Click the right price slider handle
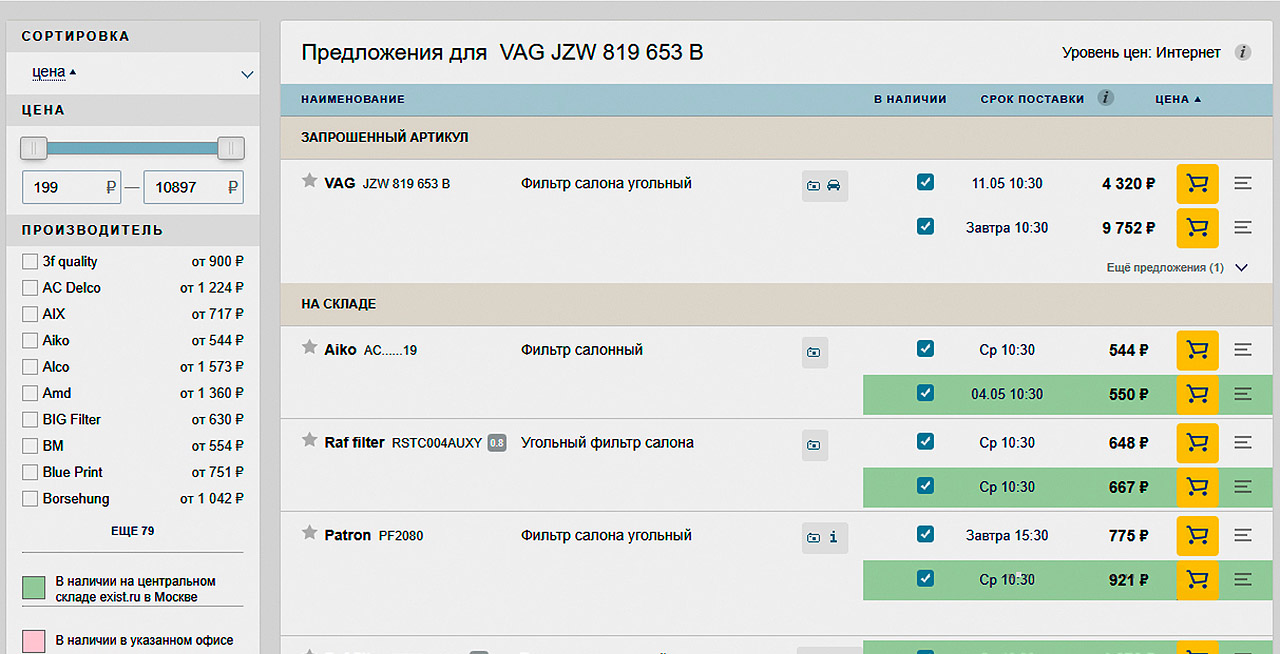This screenshot has width=1280, height=654. (x=231, y=148)
